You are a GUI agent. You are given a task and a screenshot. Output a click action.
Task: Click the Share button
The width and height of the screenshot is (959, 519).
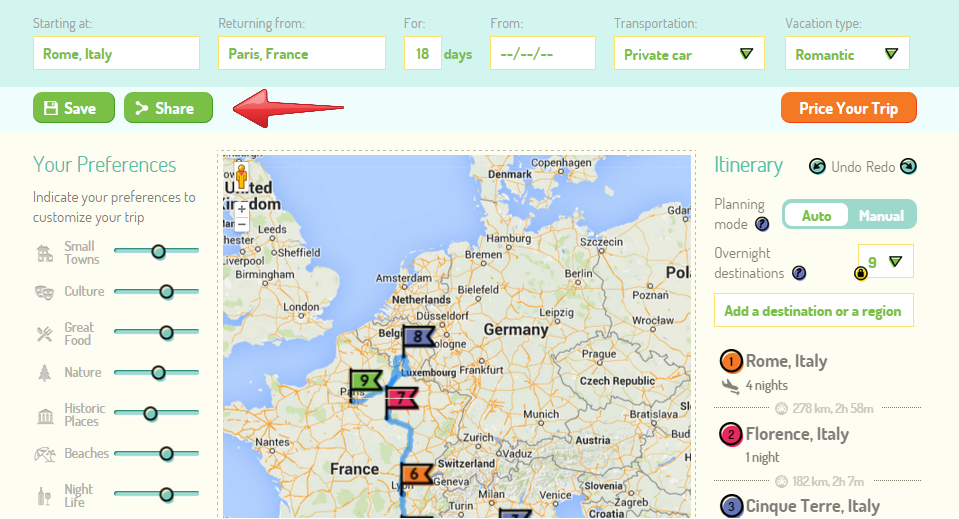point(168,108)
